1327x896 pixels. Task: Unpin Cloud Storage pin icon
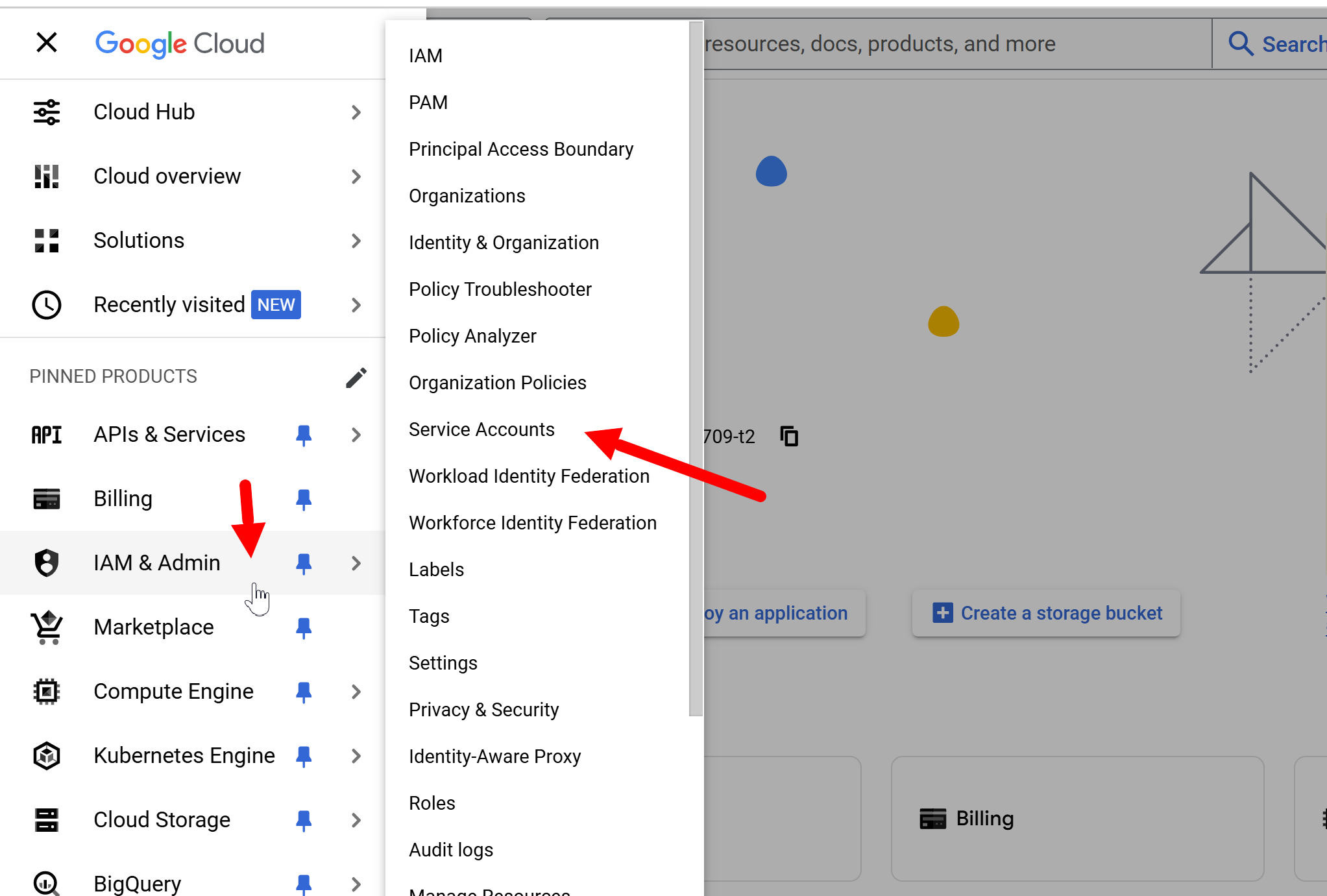coord(304,820)
